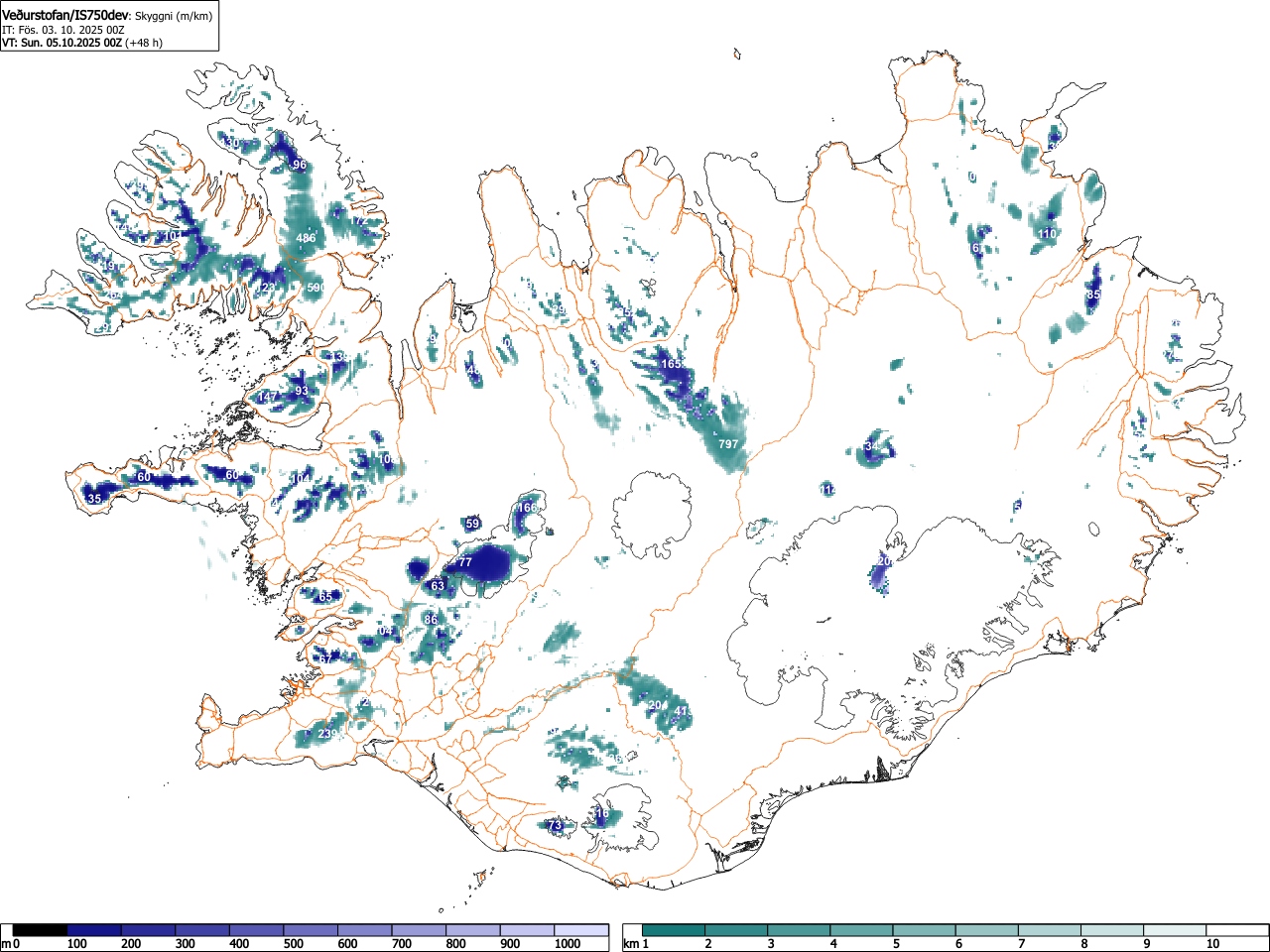
Task: Click the dark teal 1–2 km legend swatch
Action: [x=675, y=930]
